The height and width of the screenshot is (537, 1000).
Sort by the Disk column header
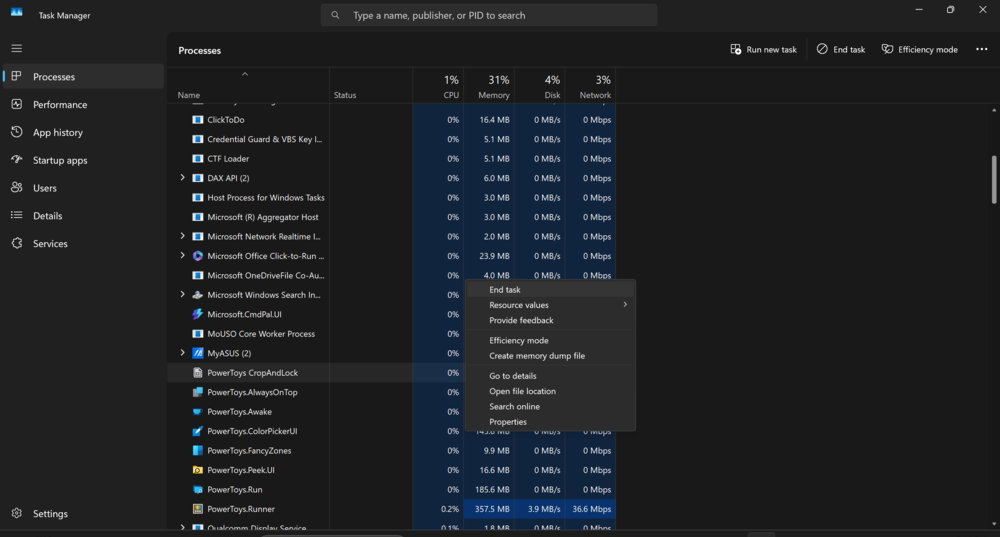pos(540,87)
